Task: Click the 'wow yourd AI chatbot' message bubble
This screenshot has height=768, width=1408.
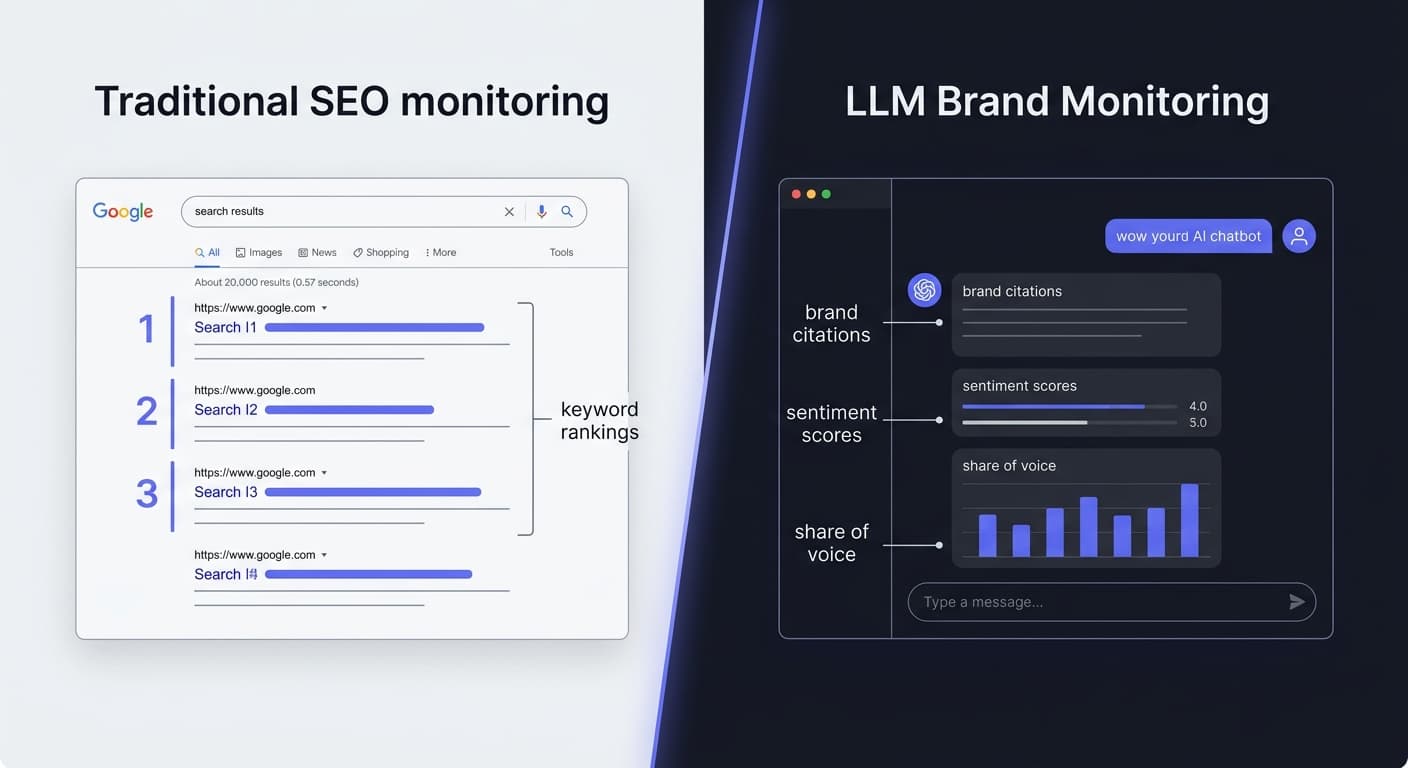Action: pyautogui.click(x=1188, y=236)
